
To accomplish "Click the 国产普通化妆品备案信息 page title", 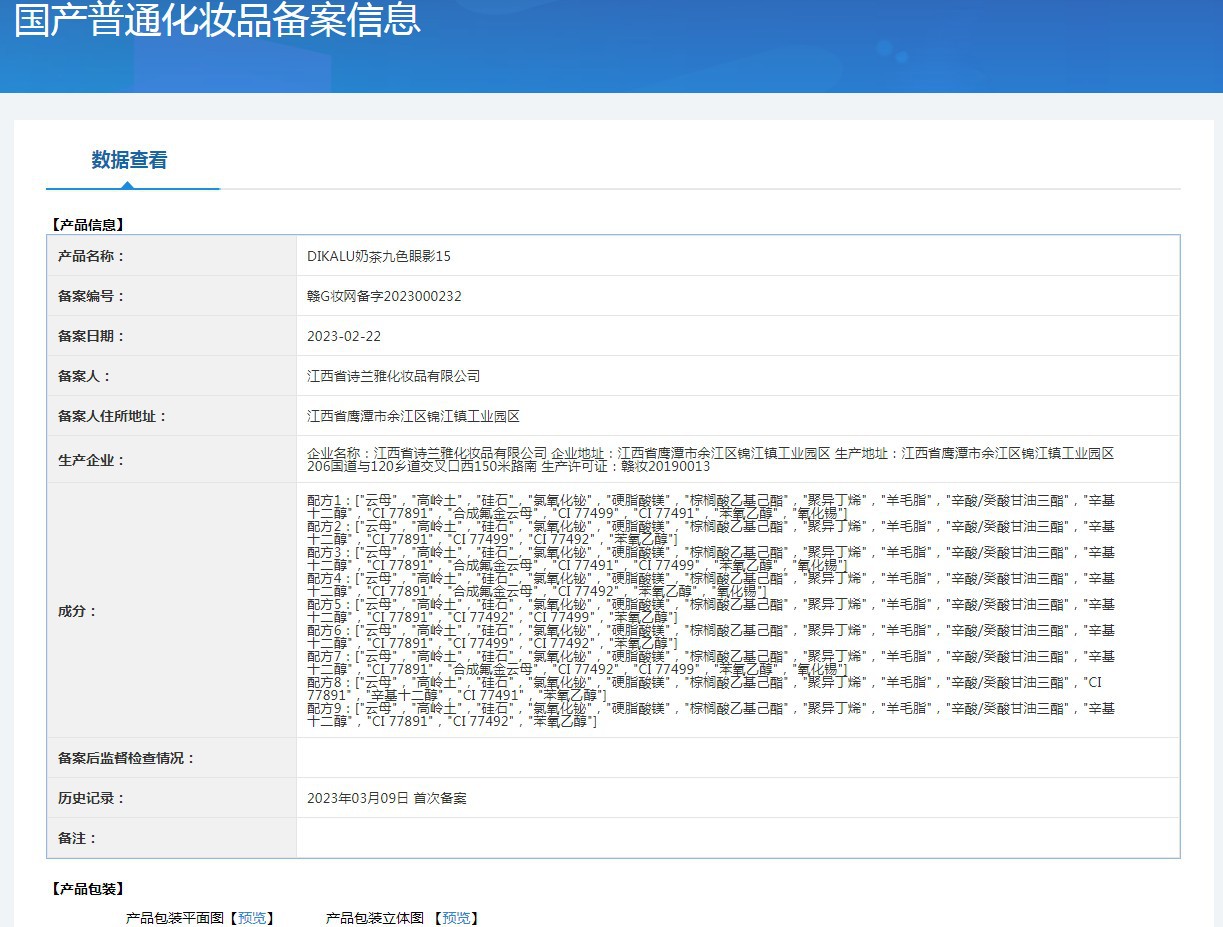I will (x=217, y=20).
